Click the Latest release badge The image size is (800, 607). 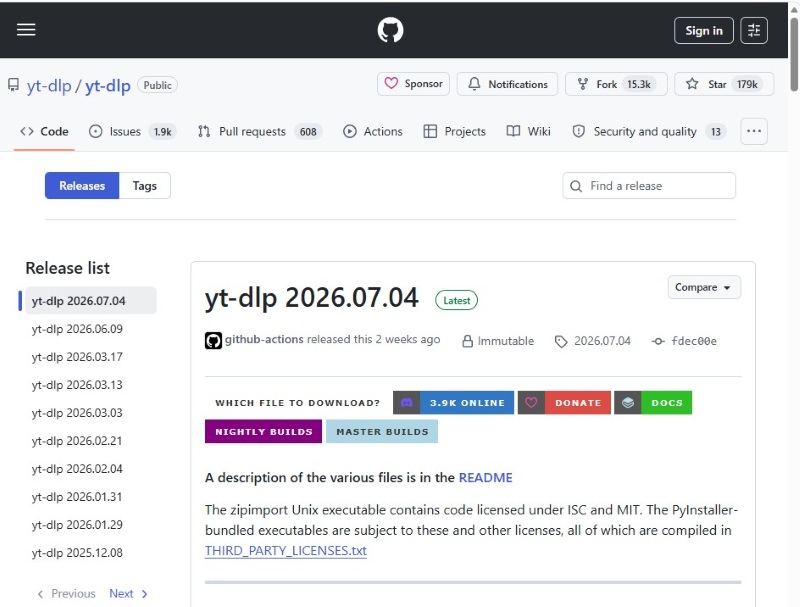(x=456, y=300)
